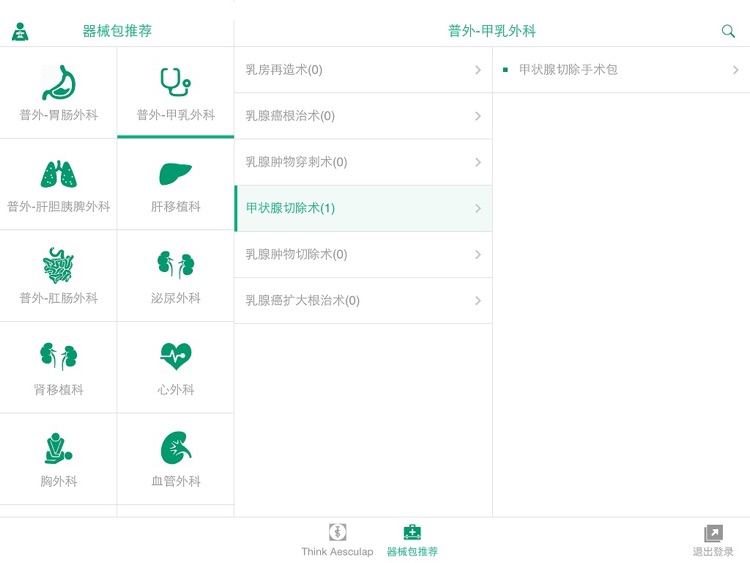The width and height of the screenshot is (750, 563).
Task: Open the kidneys icon for 肾移植科
Action: pyautogui.click(x=59, y=356)
